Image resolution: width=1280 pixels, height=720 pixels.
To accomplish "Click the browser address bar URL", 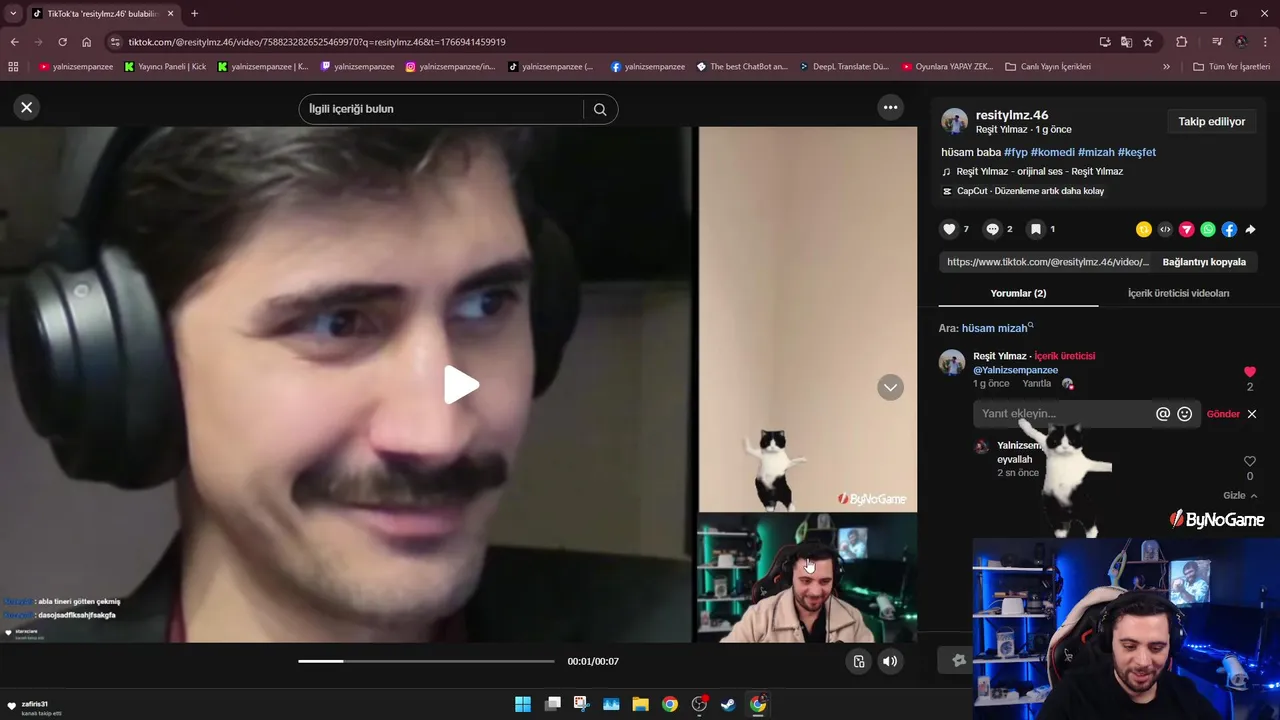I will 317,42.
